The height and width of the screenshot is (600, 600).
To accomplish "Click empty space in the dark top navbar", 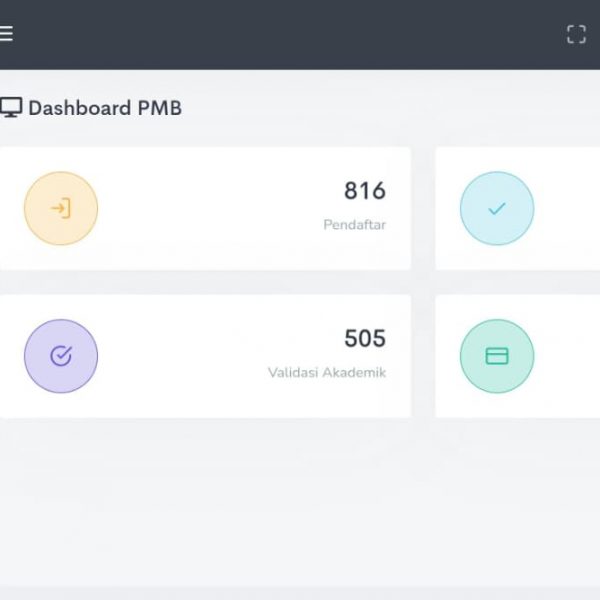I will click(300, 34).
